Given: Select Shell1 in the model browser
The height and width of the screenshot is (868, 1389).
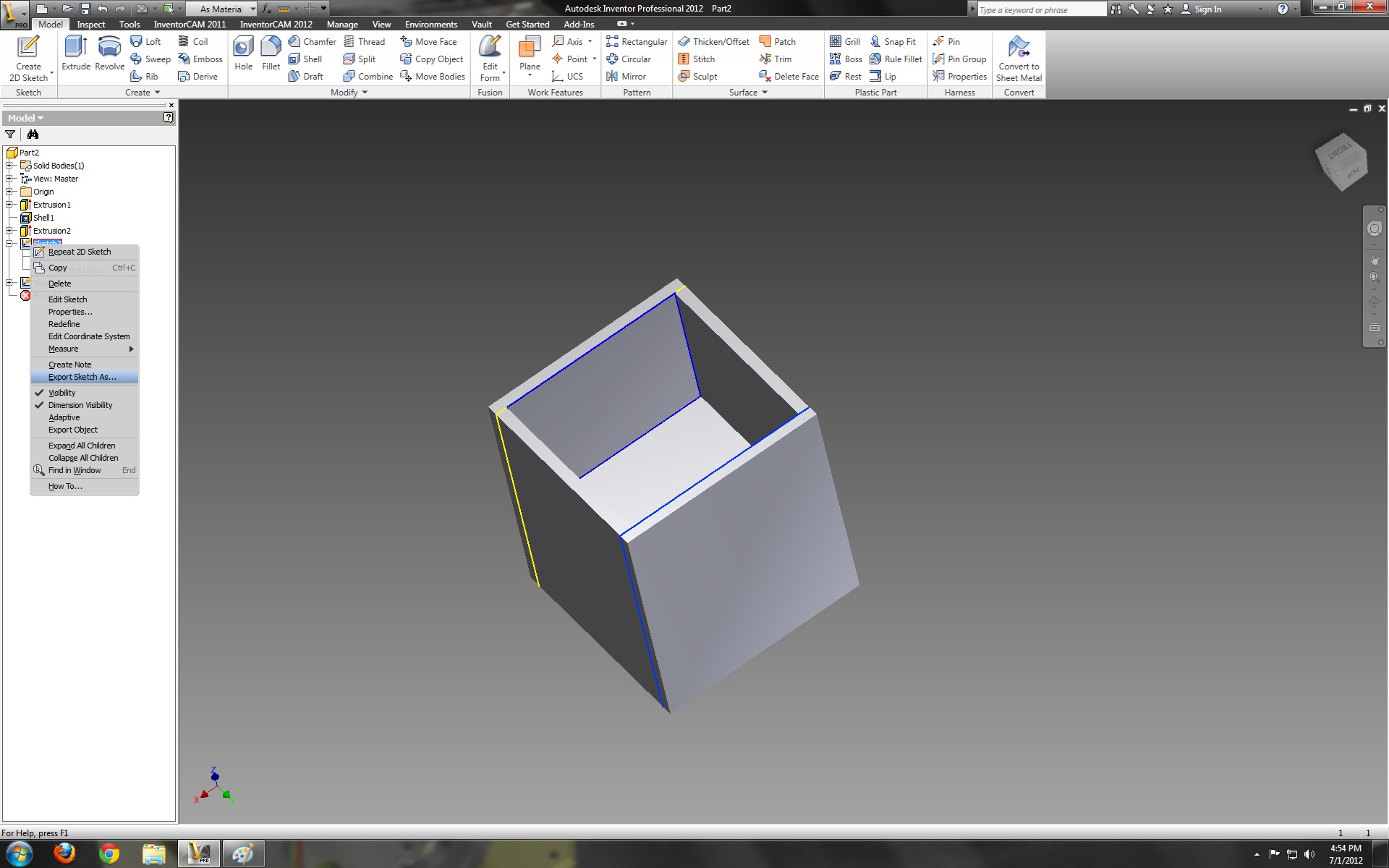Looking at the screenshot, I should pos(43,218).
